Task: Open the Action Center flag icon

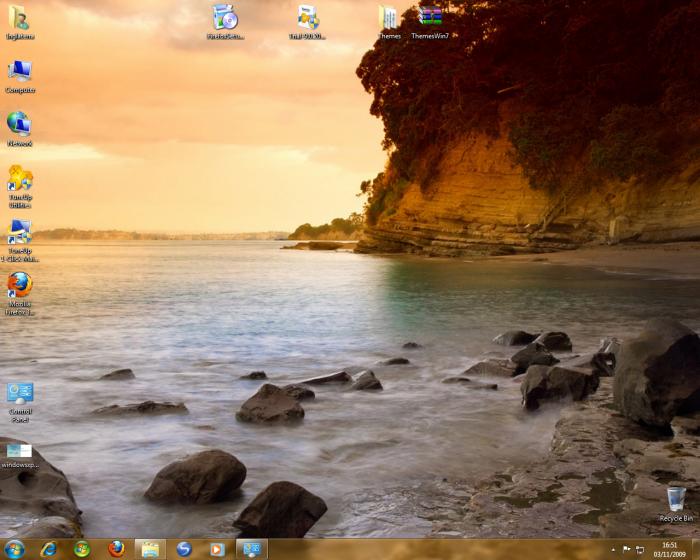Action: point(627,550)
